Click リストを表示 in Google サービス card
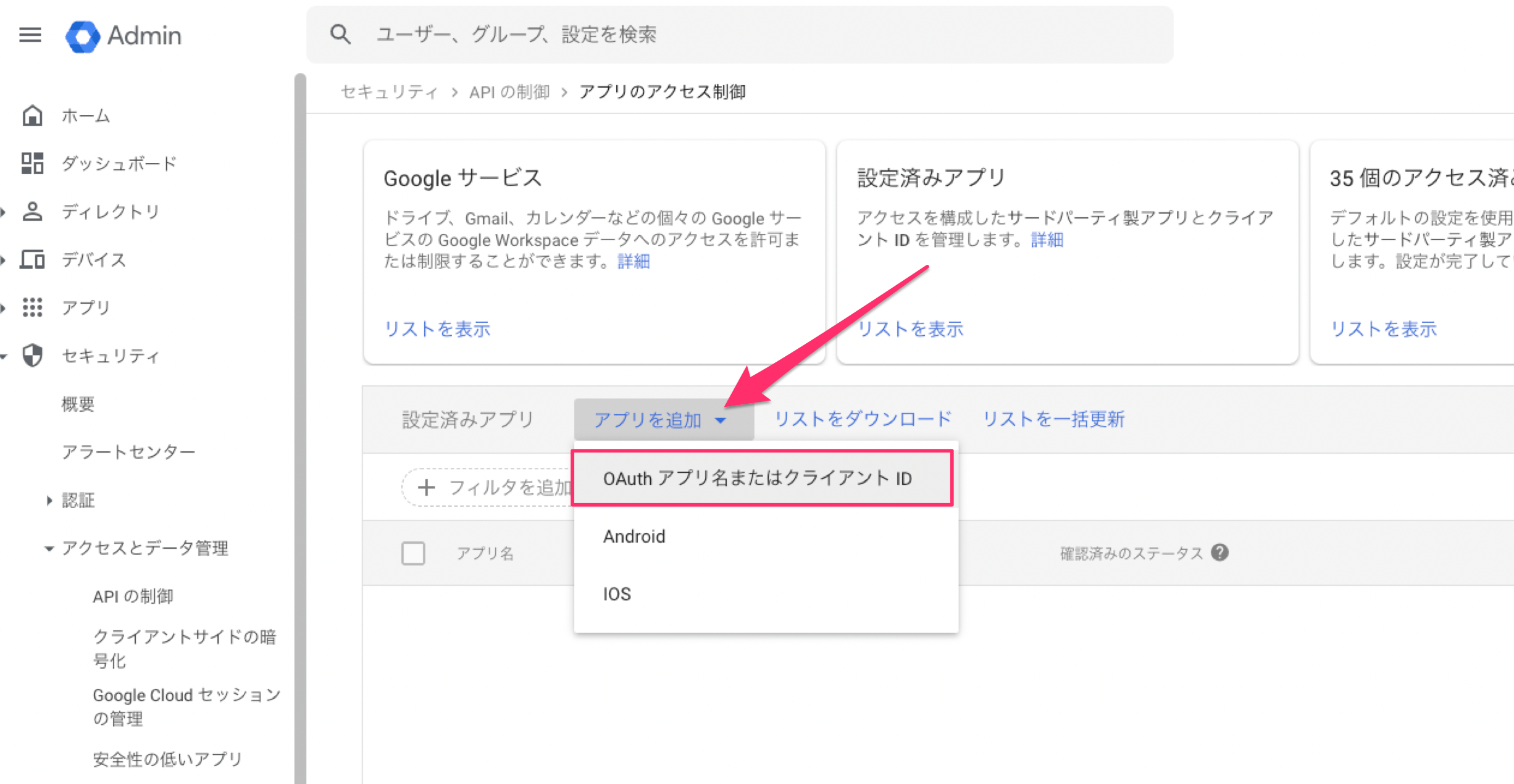This screenshot has width=1514, height=784. click(437, 329)
